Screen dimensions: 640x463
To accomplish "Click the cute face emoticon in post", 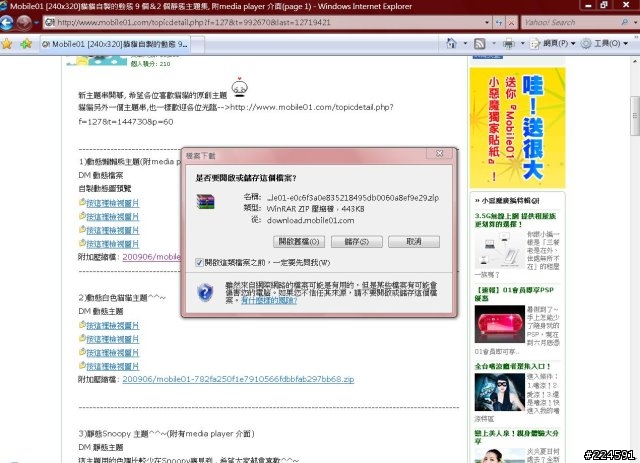I will click(x=240, y=87).
